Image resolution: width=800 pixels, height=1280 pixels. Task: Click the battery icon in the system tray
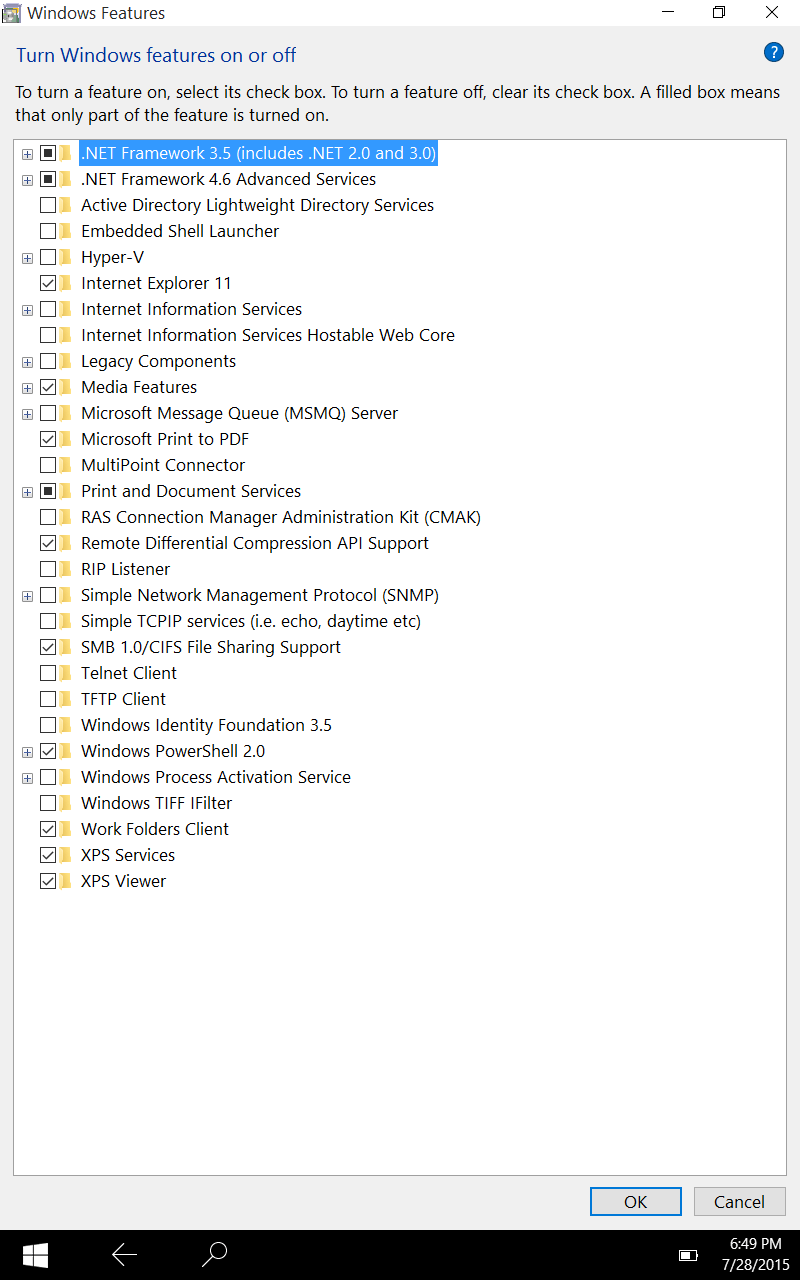coord(688,1254)
